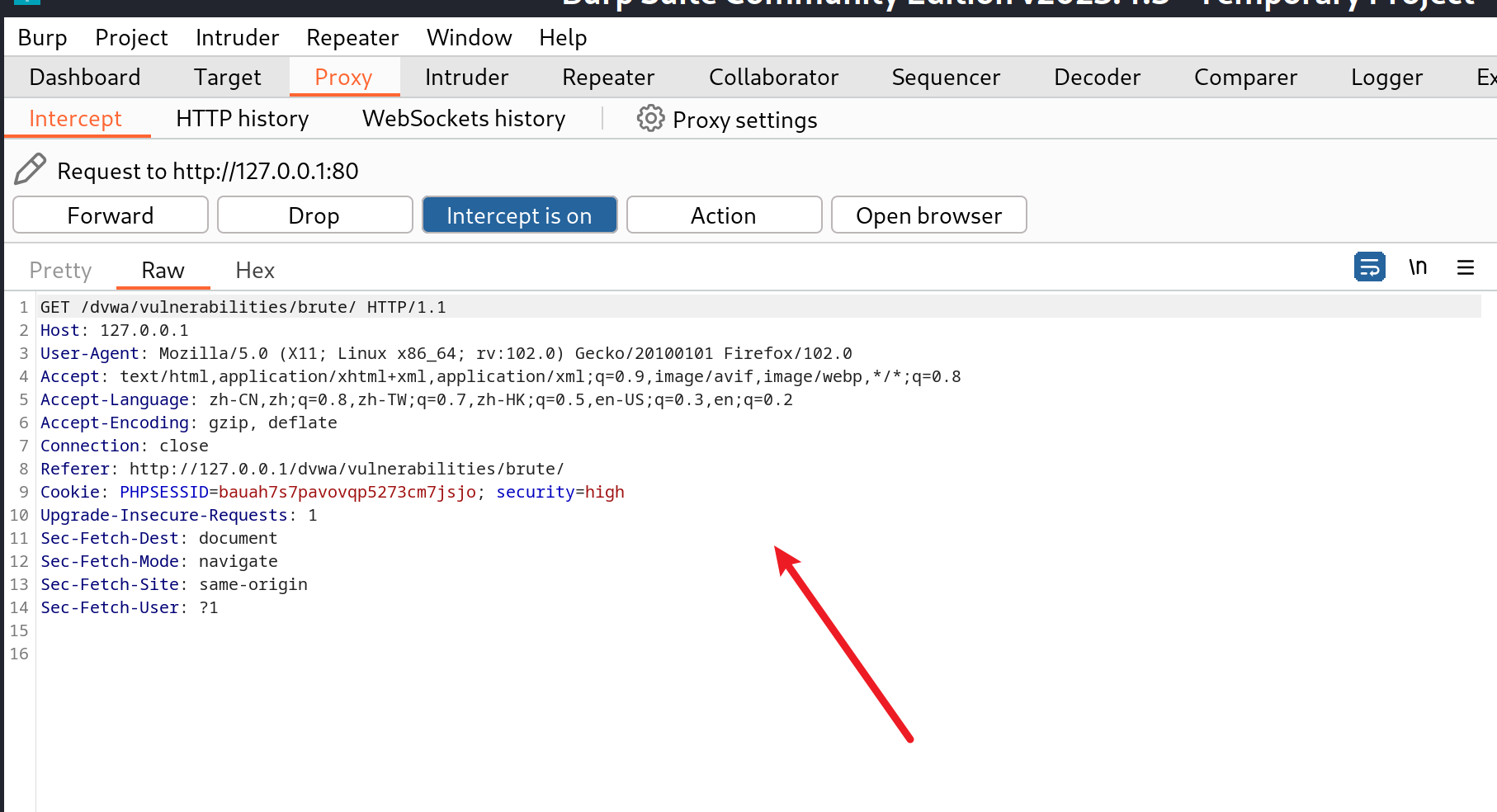Forward the intercepted request
Screen dimensions: 1497x812
click(x=111, y=215)
